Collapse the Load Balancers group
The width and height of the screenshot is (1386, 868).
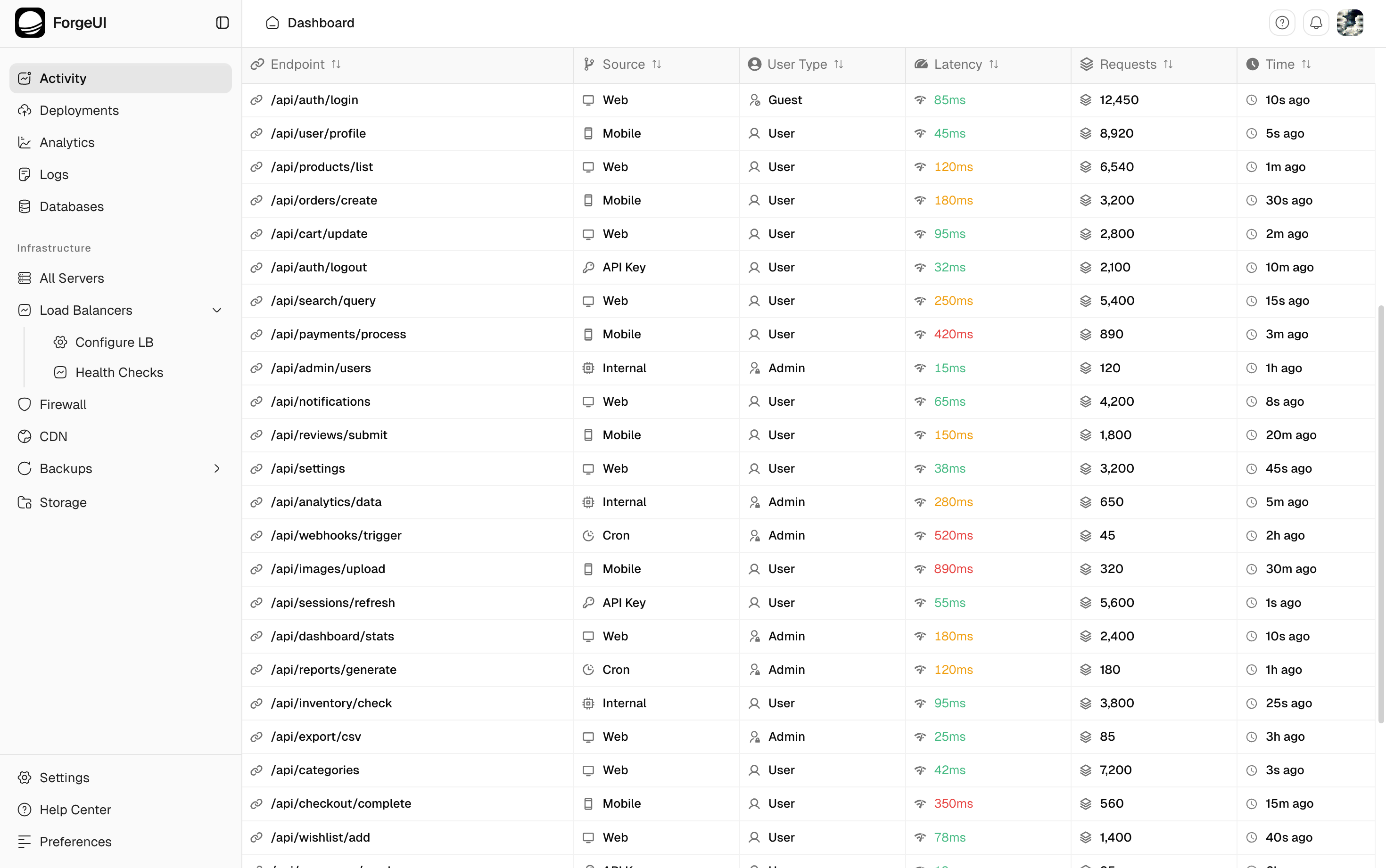pos(216,310)
